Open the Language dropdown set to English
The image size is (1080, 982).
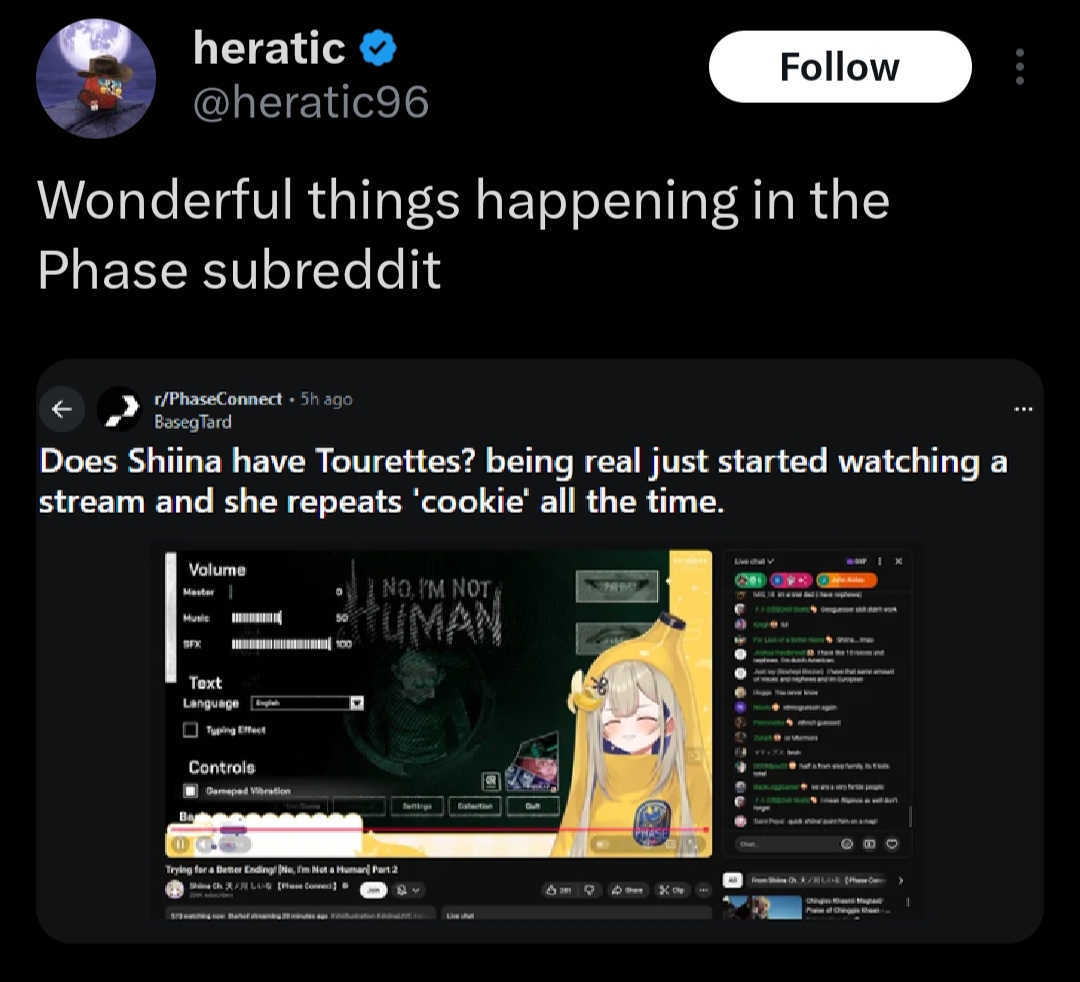pos(307,702)
